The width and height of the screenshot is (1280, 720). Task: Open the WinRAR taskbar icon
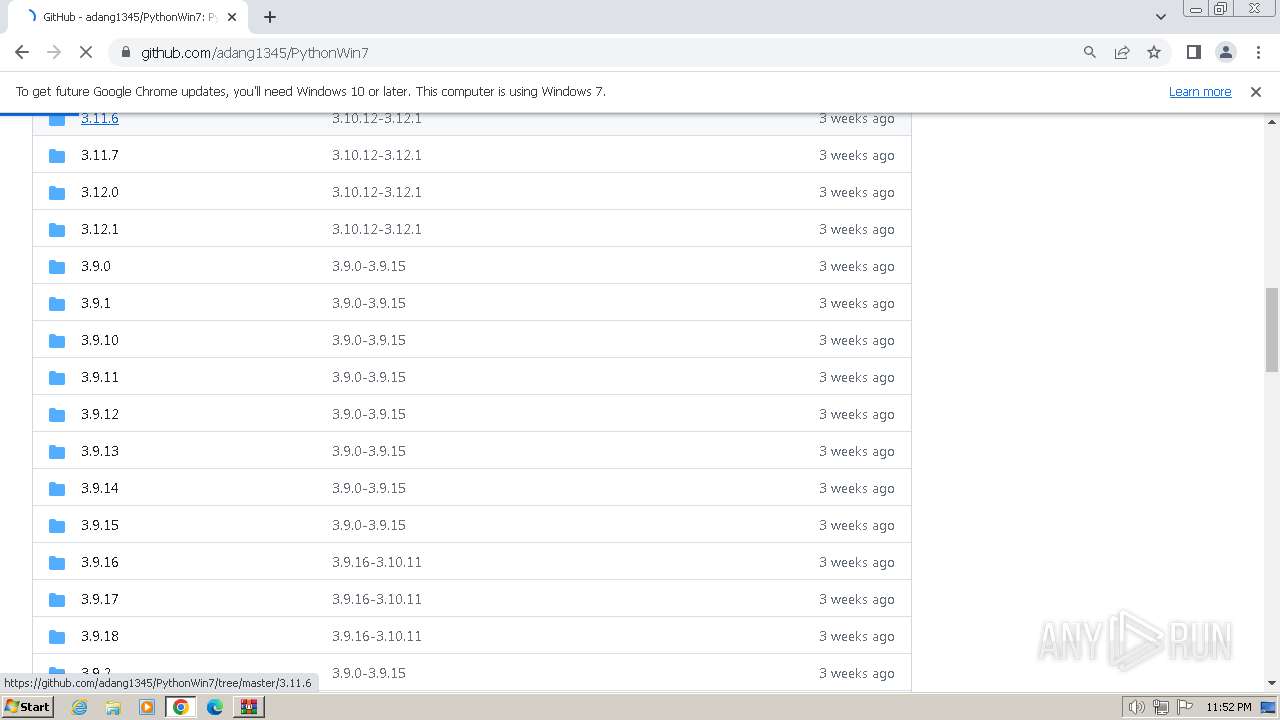coord(249,707)
